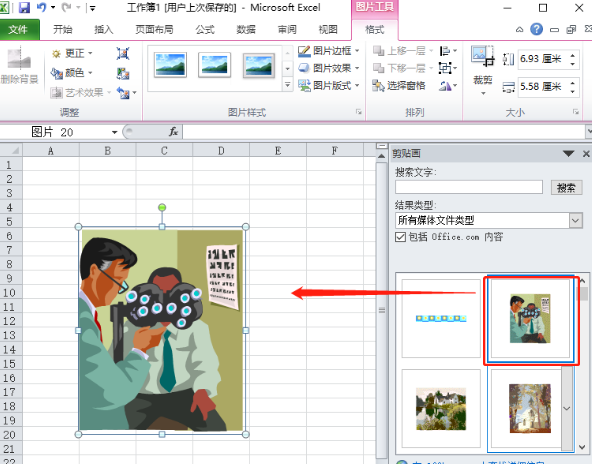
Task: Switch to the 审阅 ribbon tab
Action: [x=287, y=29]
